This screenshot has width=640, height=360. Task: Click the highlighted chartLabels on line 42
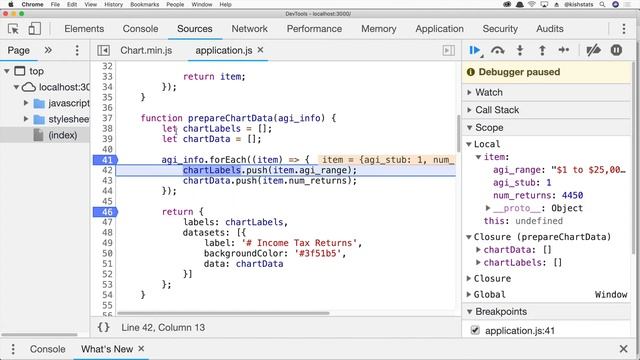click(211, 170)
